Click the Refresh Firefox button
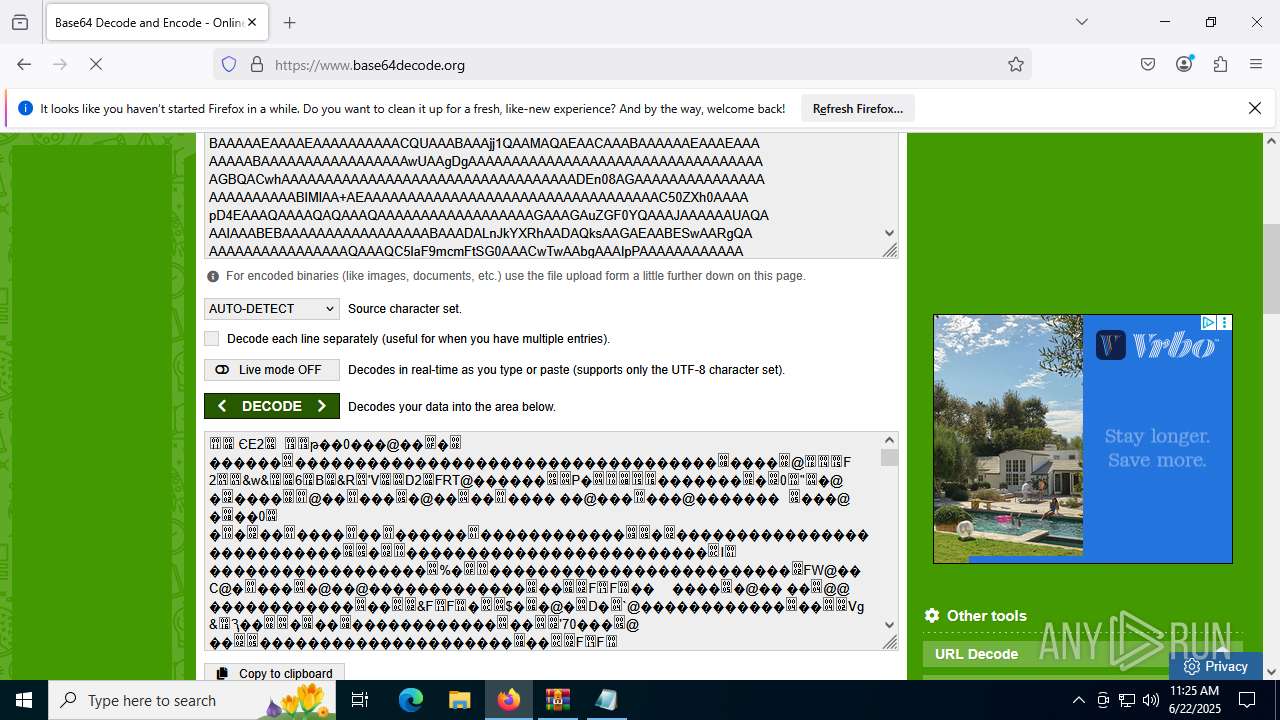The image size is (1280, 720). [857, 108]
